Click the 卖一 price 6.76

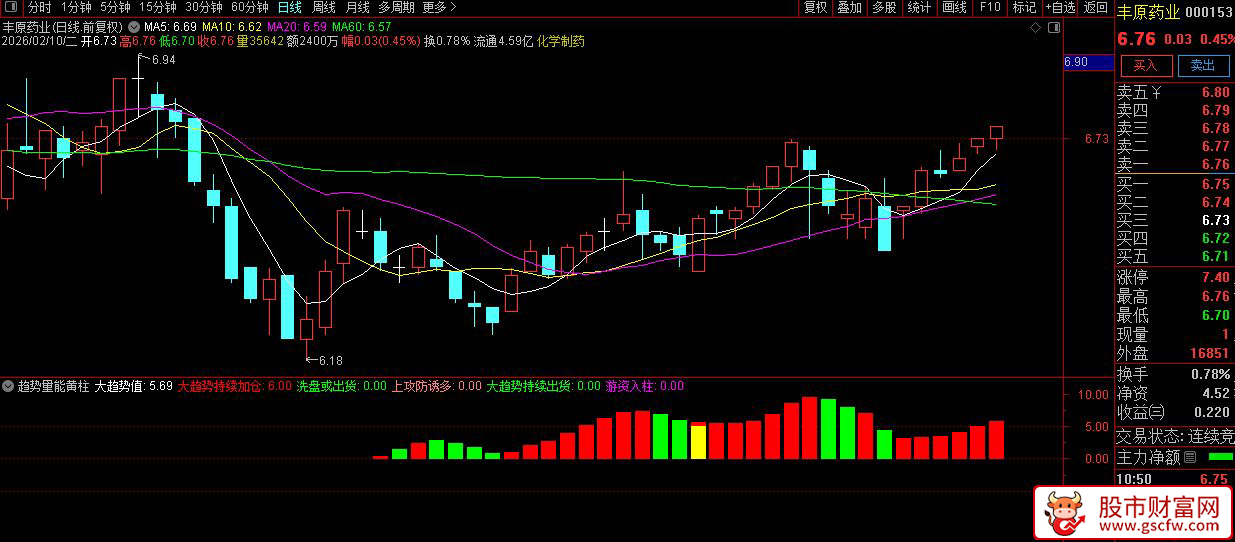pos(1215,165)
